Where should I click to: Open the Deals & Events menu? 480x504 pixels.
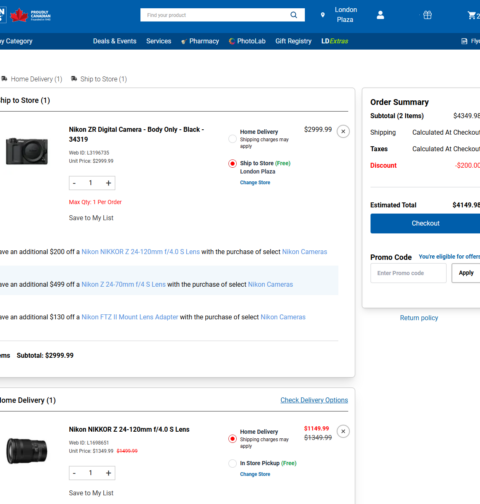[x=115, y=41]
